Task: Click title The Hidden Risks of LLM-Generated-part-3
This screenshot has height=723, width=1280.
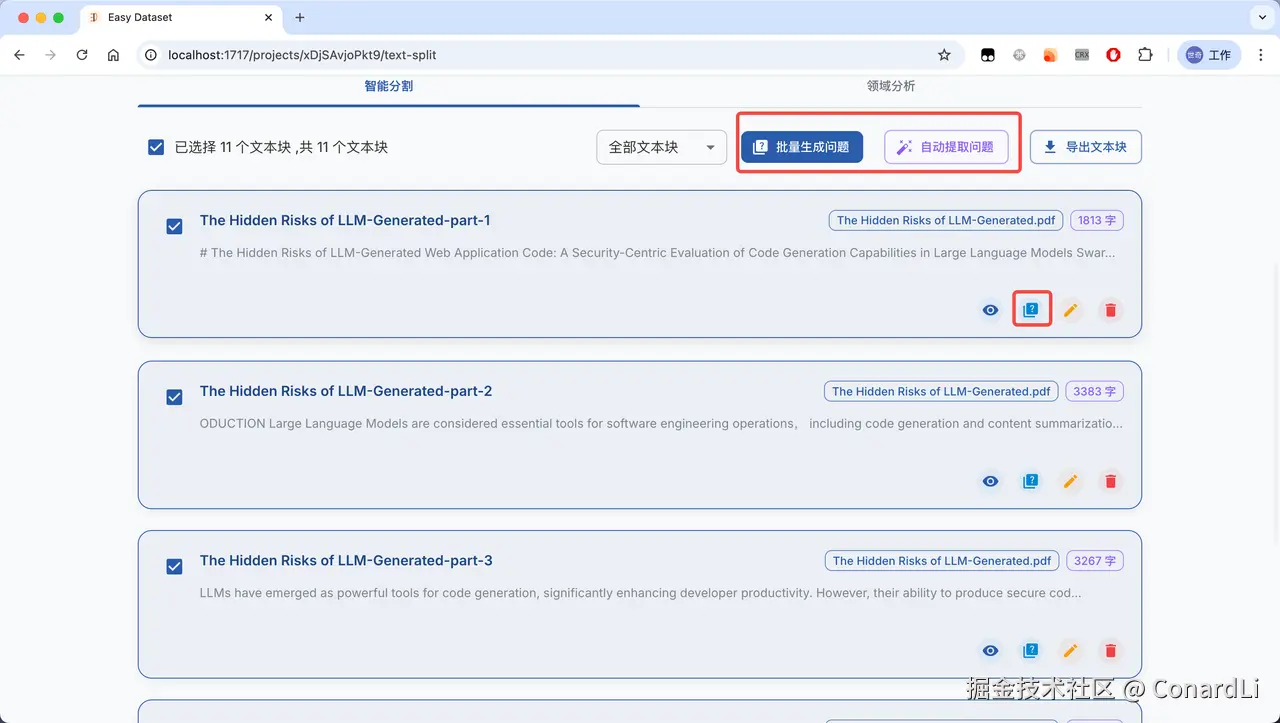Action: 346,561
